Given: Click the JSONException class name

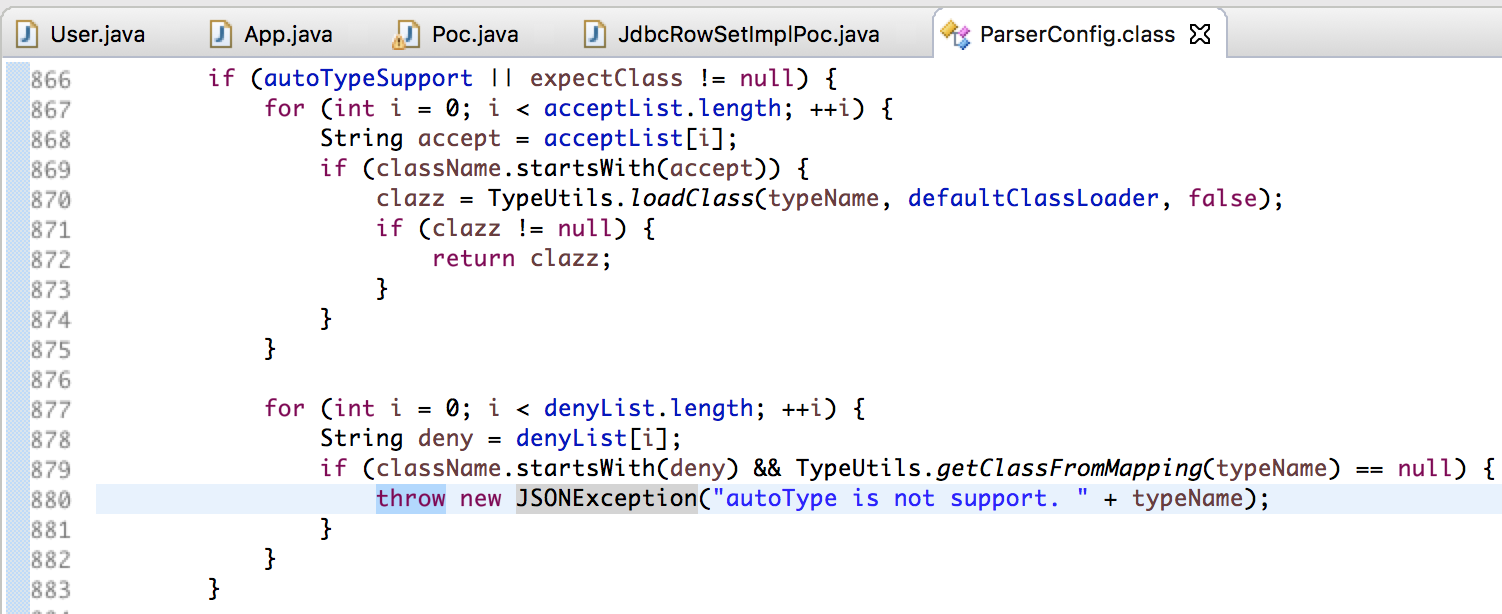Looking at the screenshot, I should click(x=606, y=498).
